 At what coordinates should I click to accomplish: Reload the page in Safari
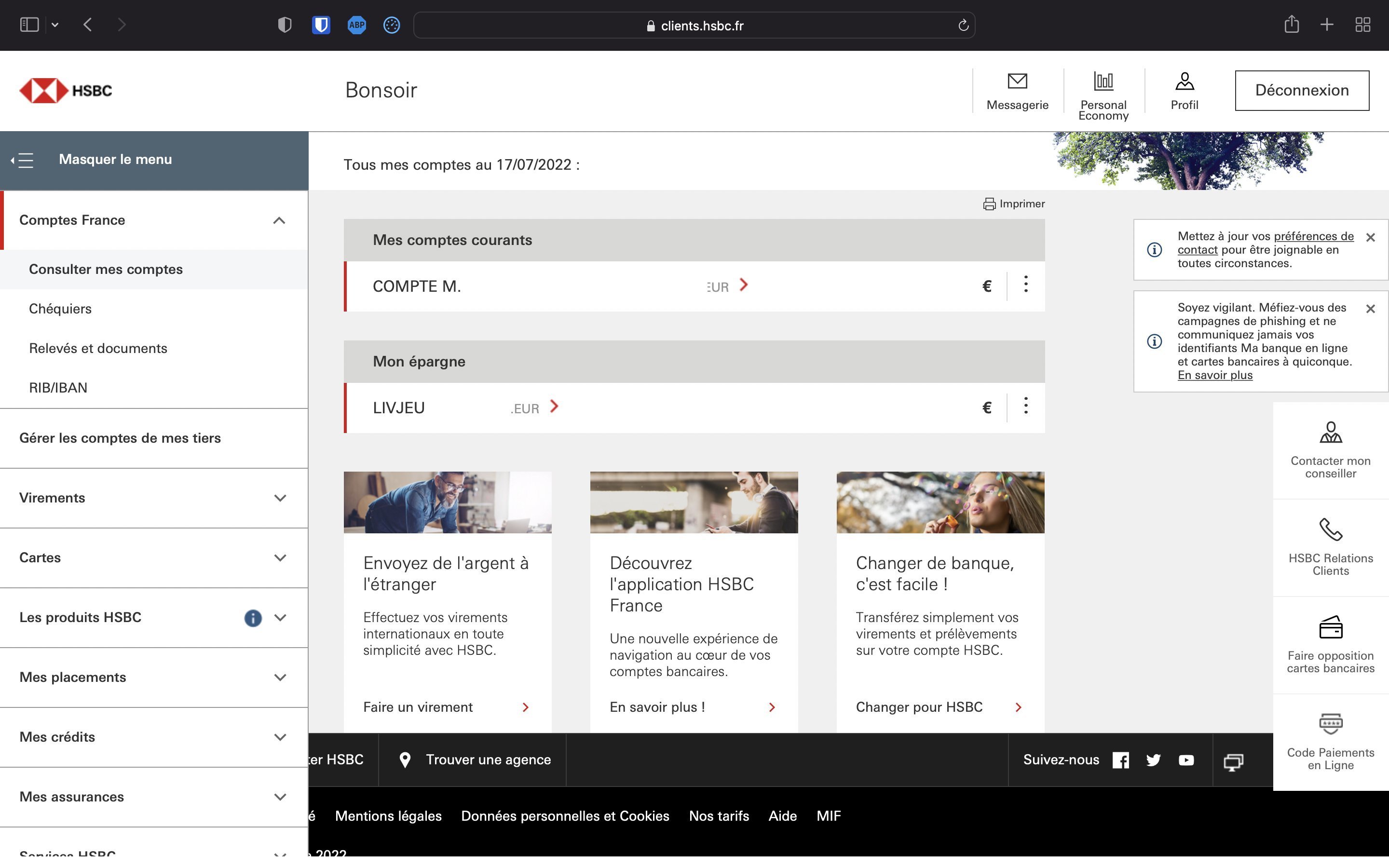963,25
